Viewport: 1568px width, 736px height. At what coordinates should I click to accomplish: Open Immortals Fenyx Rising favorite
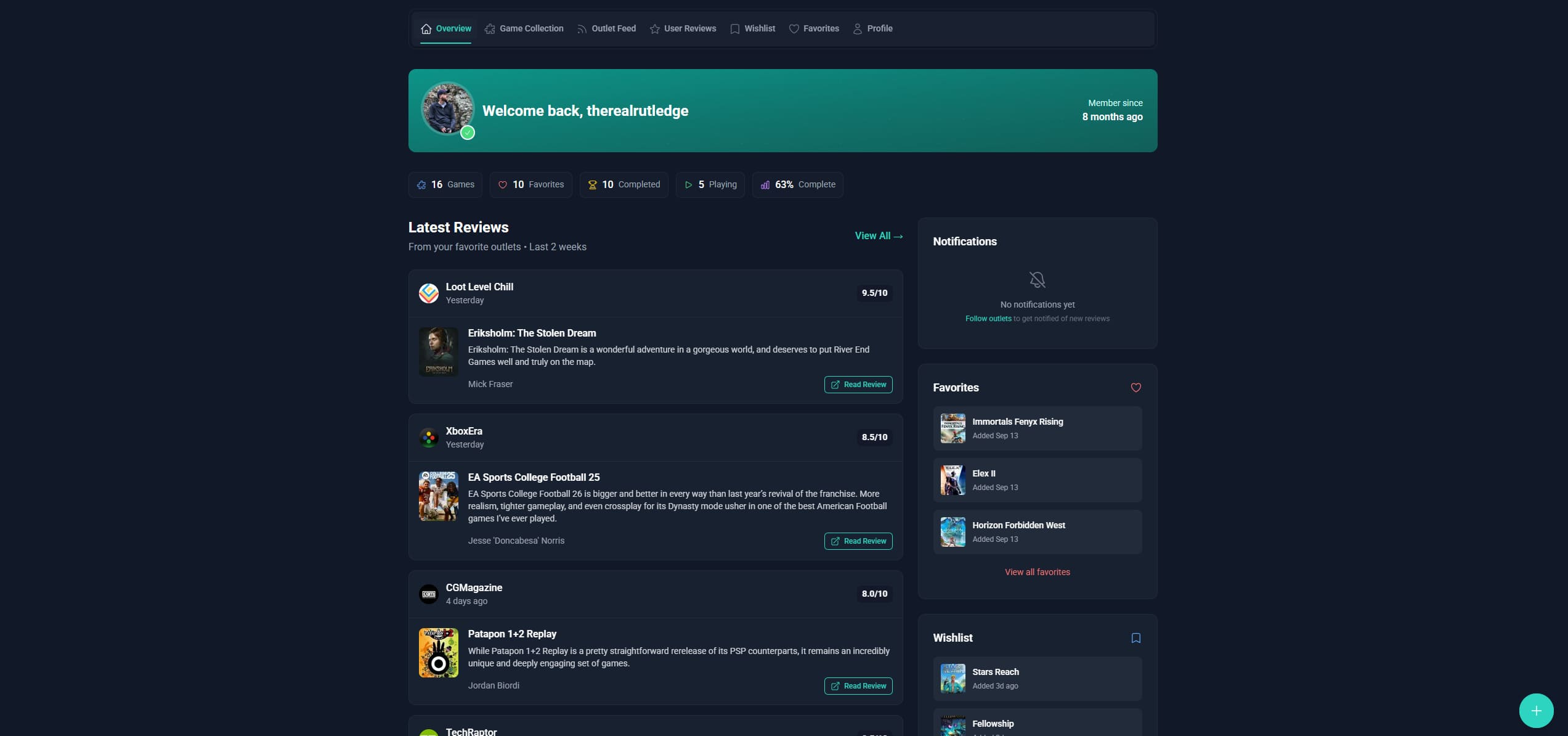point(1037,428)
